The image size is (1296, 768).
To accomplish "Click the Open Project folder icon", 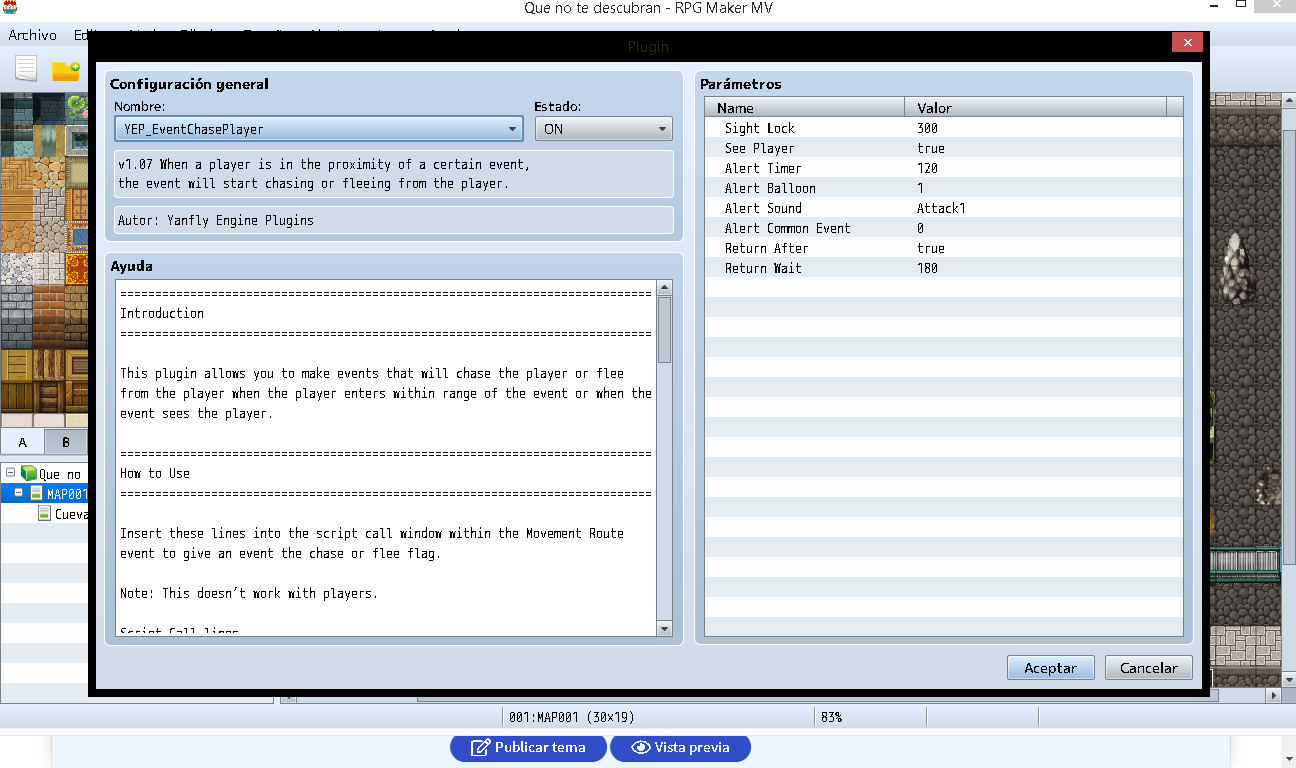I will click(66, 70).
